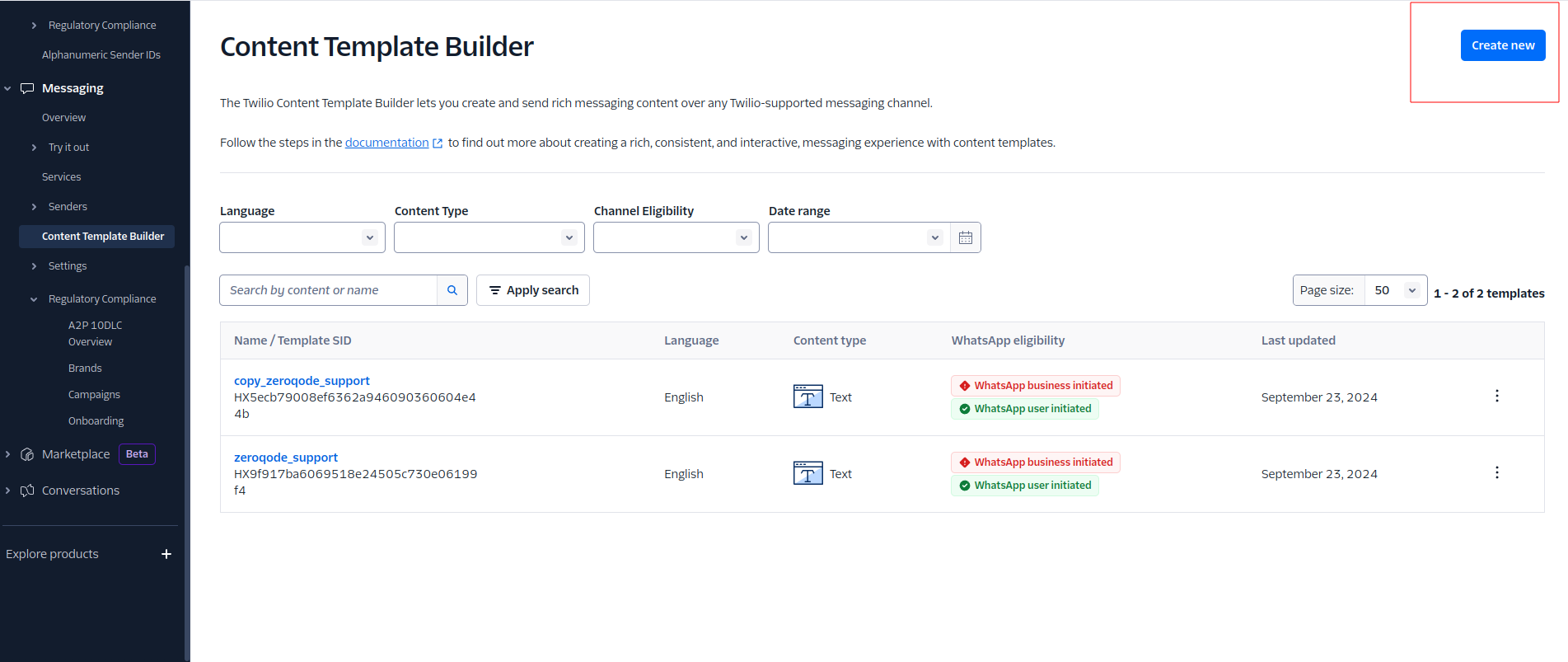Screen dimensions: 1568x662
Task: Click WhatsApp user initiated badge for copy_zeroqode_support
Action: click(x=1025, y=409)
